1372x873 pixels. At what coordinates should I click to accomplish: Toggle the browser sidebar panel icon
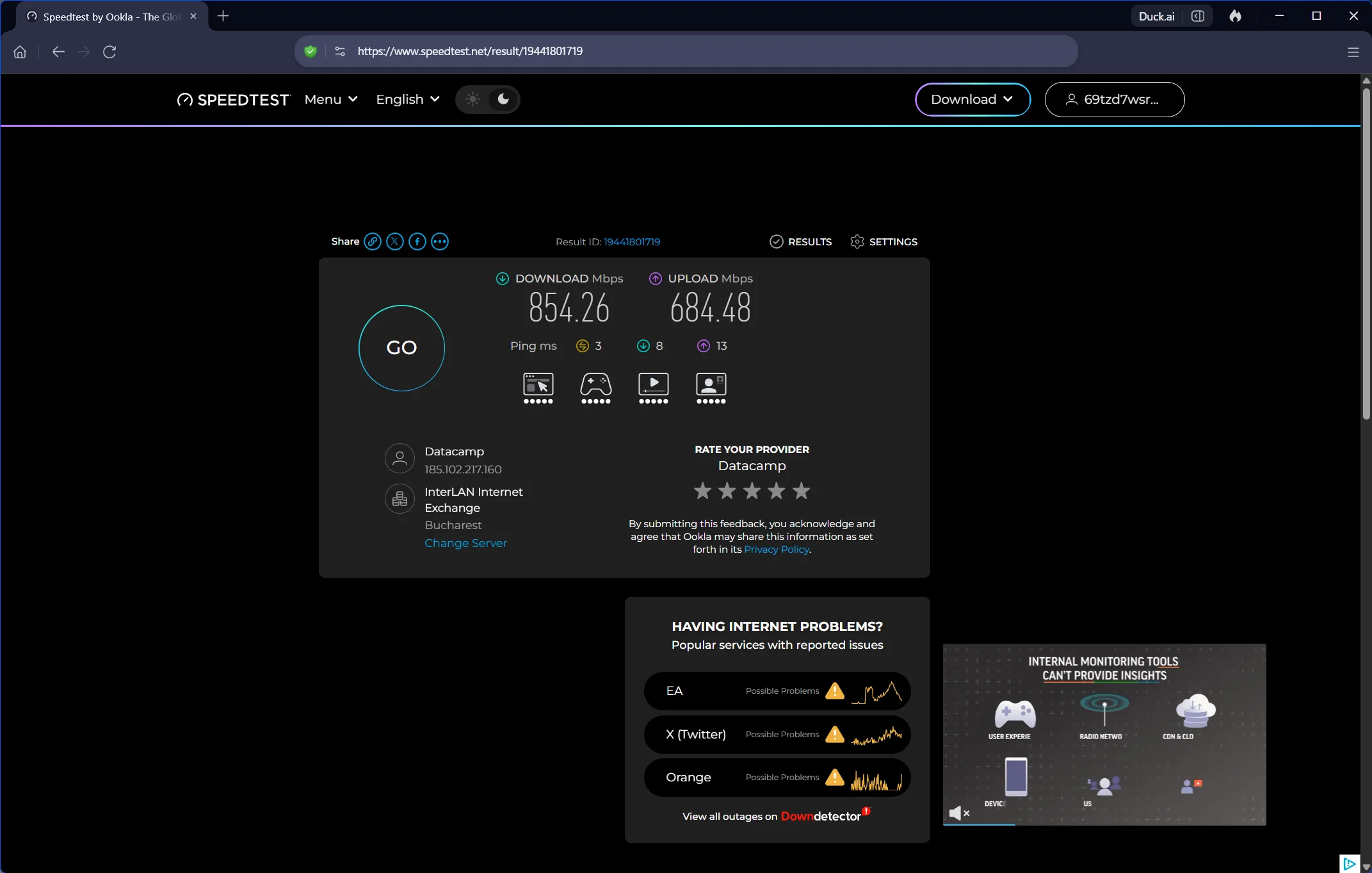coord(1198,16)
